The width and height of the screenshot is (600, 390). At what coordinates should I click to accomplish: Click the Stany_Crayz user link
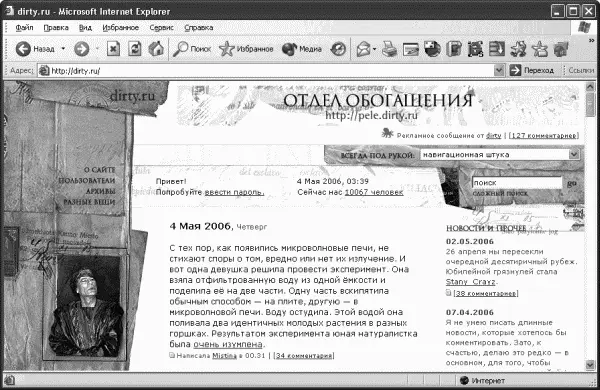(x=470, y=282)
